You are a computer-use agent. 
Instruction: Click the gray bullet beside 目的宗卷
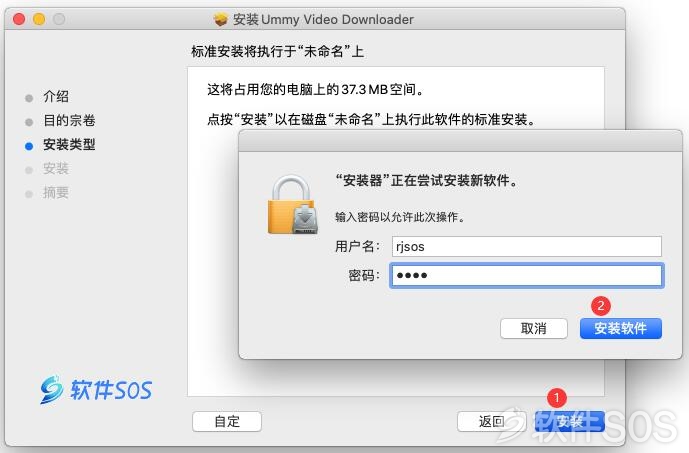pyautogui.click(x=29, y=122)
